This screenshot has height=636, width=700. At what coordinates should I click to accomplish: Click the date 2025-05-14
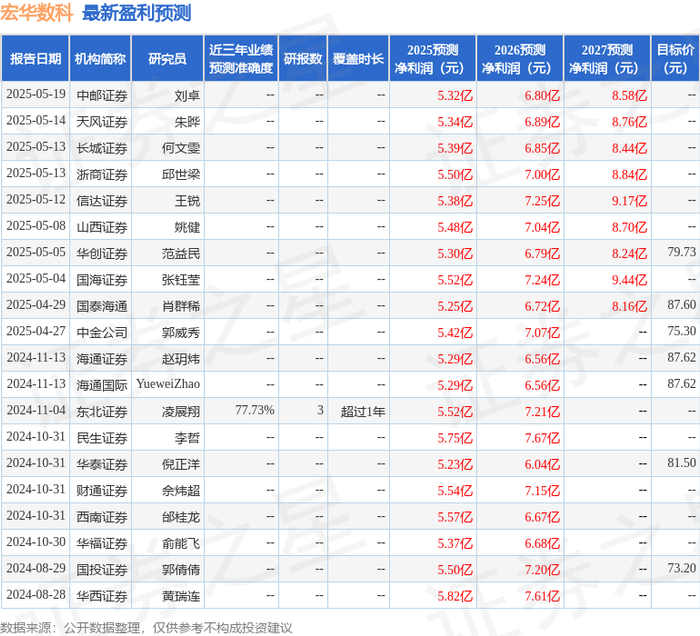[36, 120]
